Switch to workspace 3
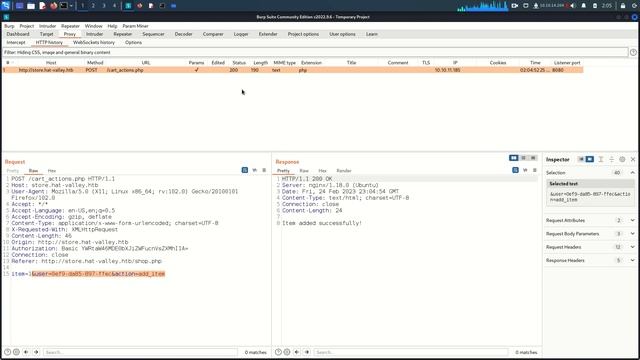Screen dimensions: 640x360 pyautogui.click(x=104, y=6)
